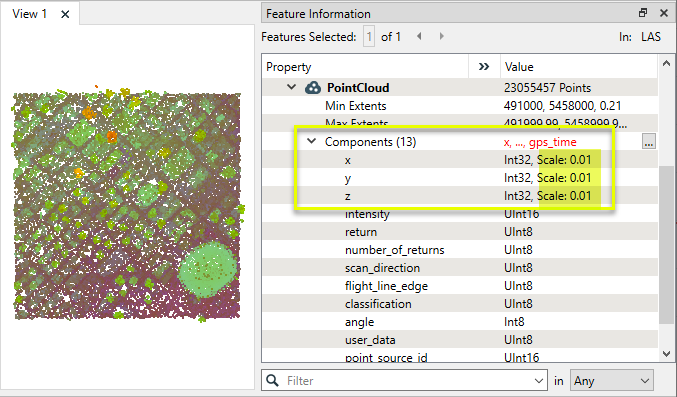Click the PointCloud cloud icon

point(313,88)
